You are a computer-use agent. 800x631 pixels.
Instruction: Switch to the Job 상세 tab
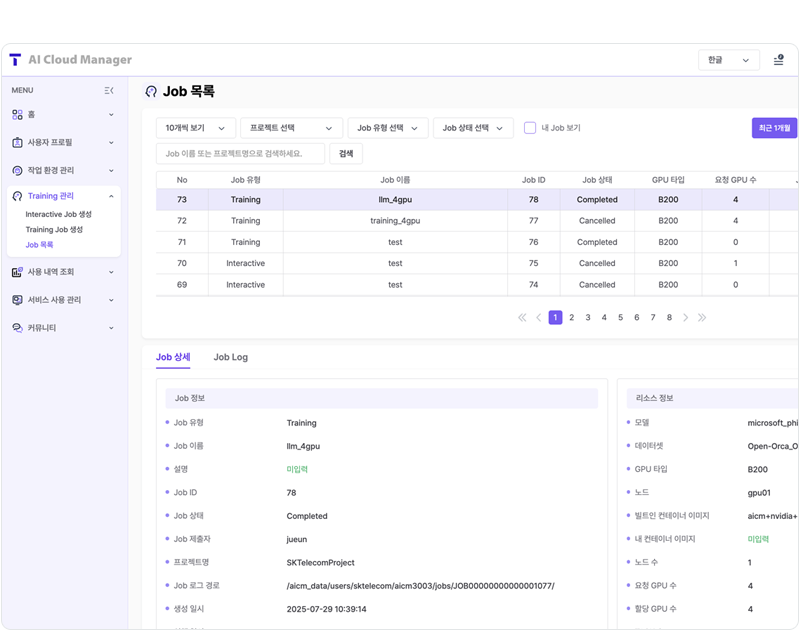click(x=173, y=357)
